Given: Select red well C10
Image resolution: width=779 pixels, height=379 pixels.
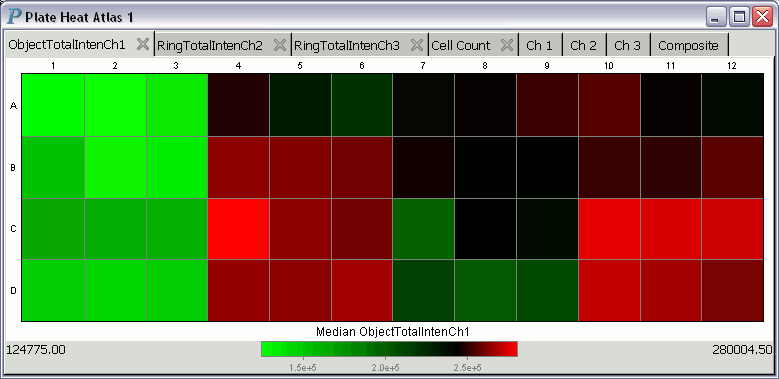Looking at the screenshot, I should coord(609,229).
